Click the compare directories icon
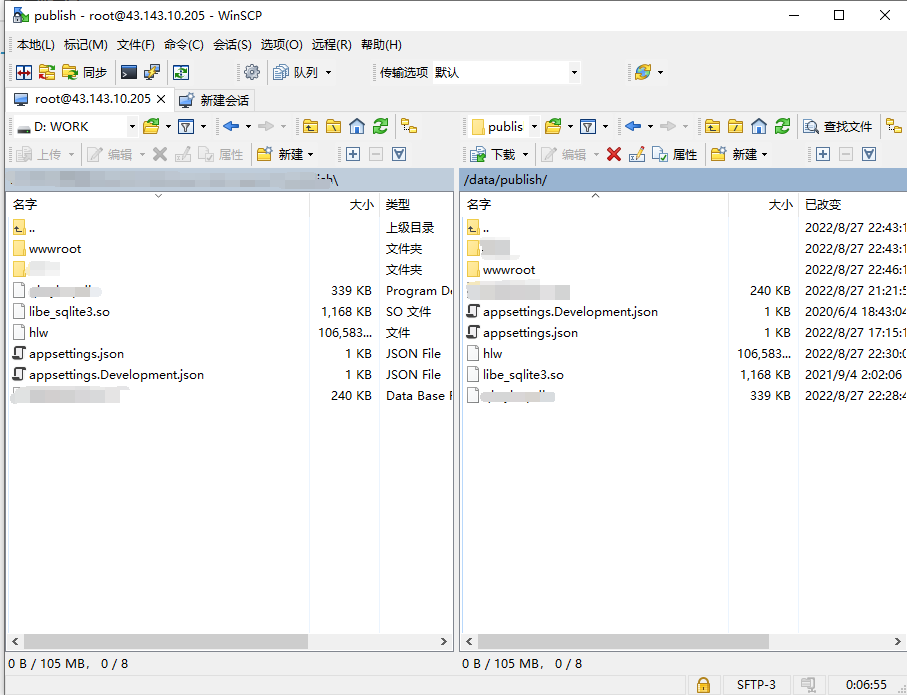The width and height of the screenshot is (907, 695). [x=23, y=72]
